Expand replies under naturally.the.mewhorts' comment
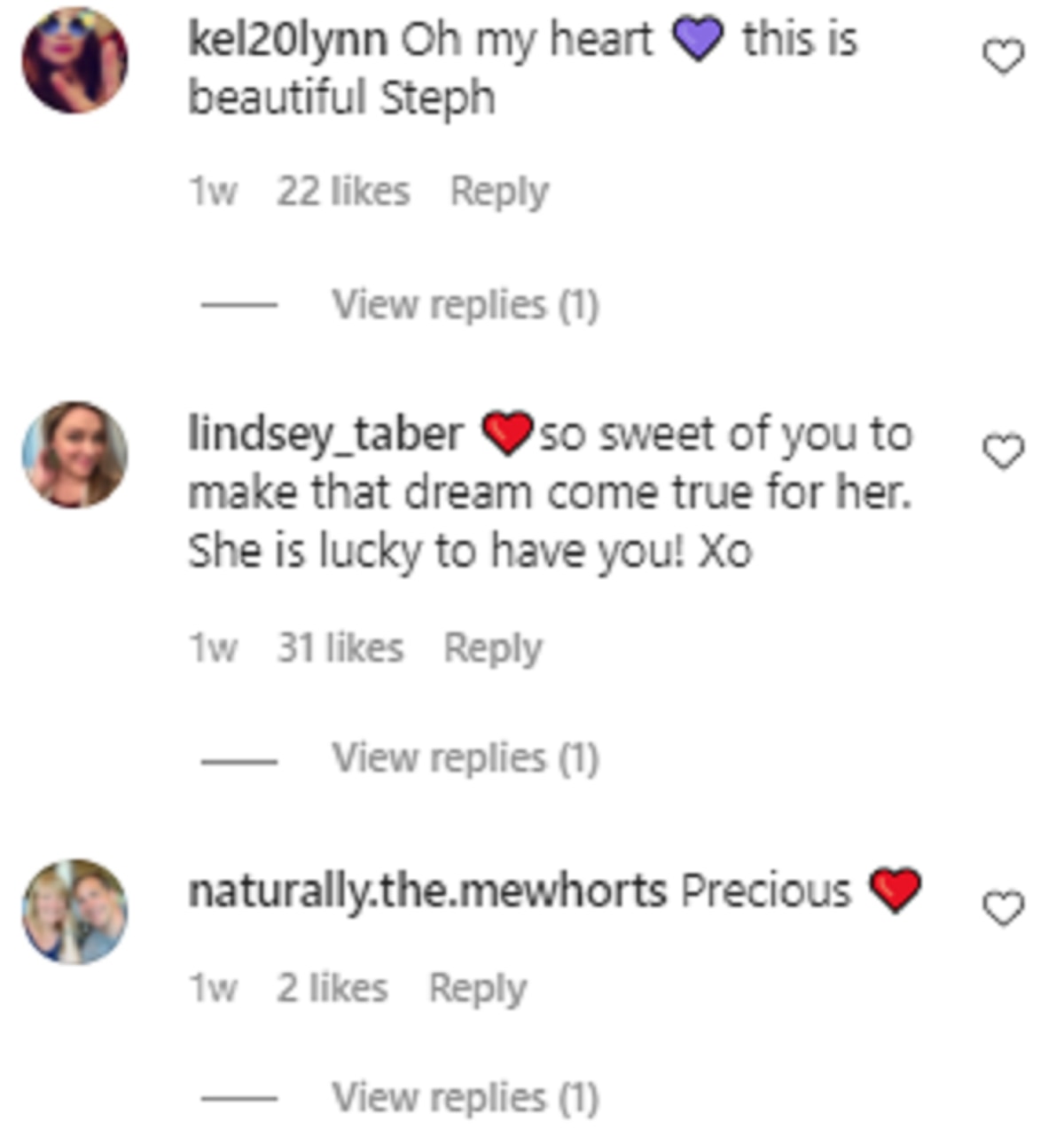 click(x=465, y=1098)
